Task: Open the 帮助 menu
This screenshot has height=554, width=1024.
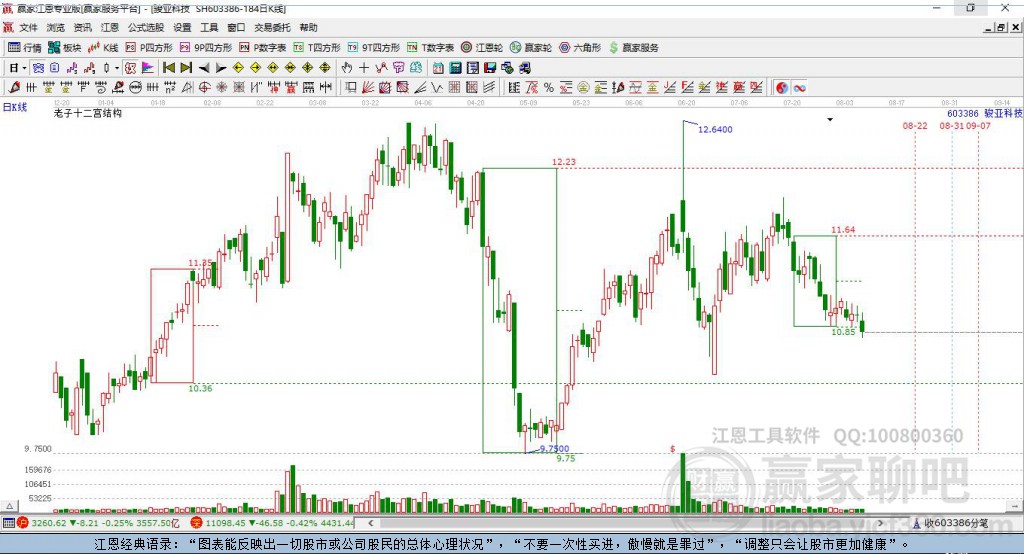Action: pos(308,27)
